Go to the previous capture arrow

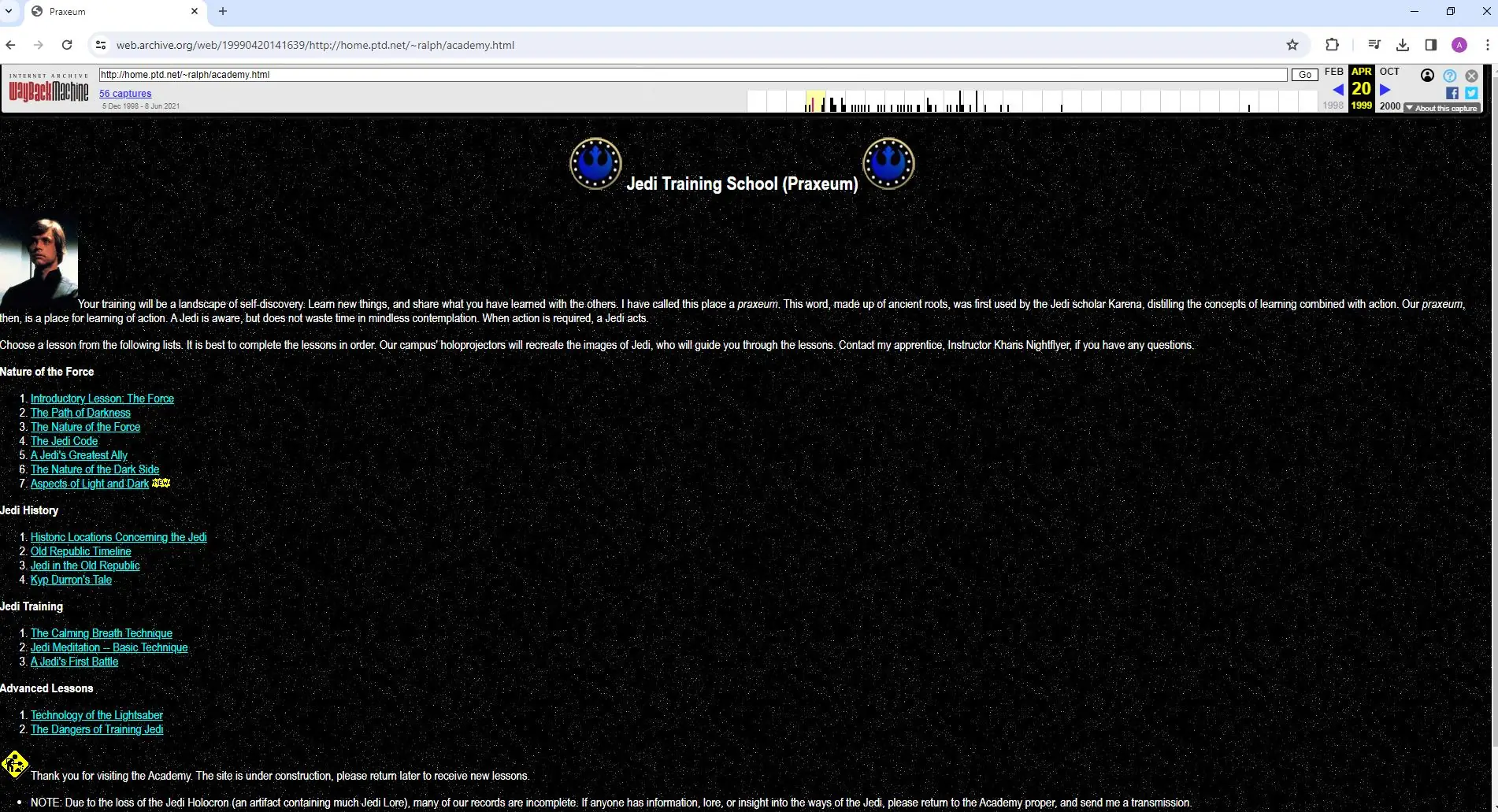tap(1337, 90)
